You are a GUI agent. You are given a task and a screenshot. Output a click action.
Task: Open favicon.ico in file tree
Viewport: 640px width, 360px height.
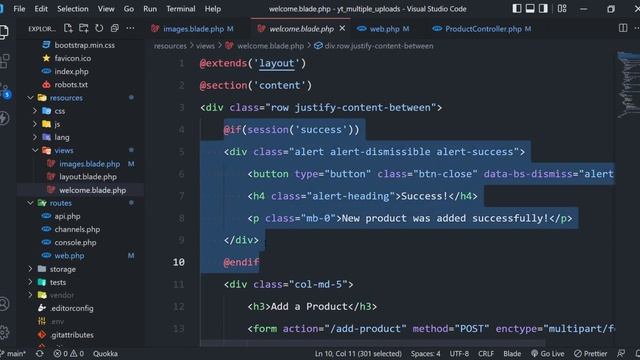tap(73, 58)
